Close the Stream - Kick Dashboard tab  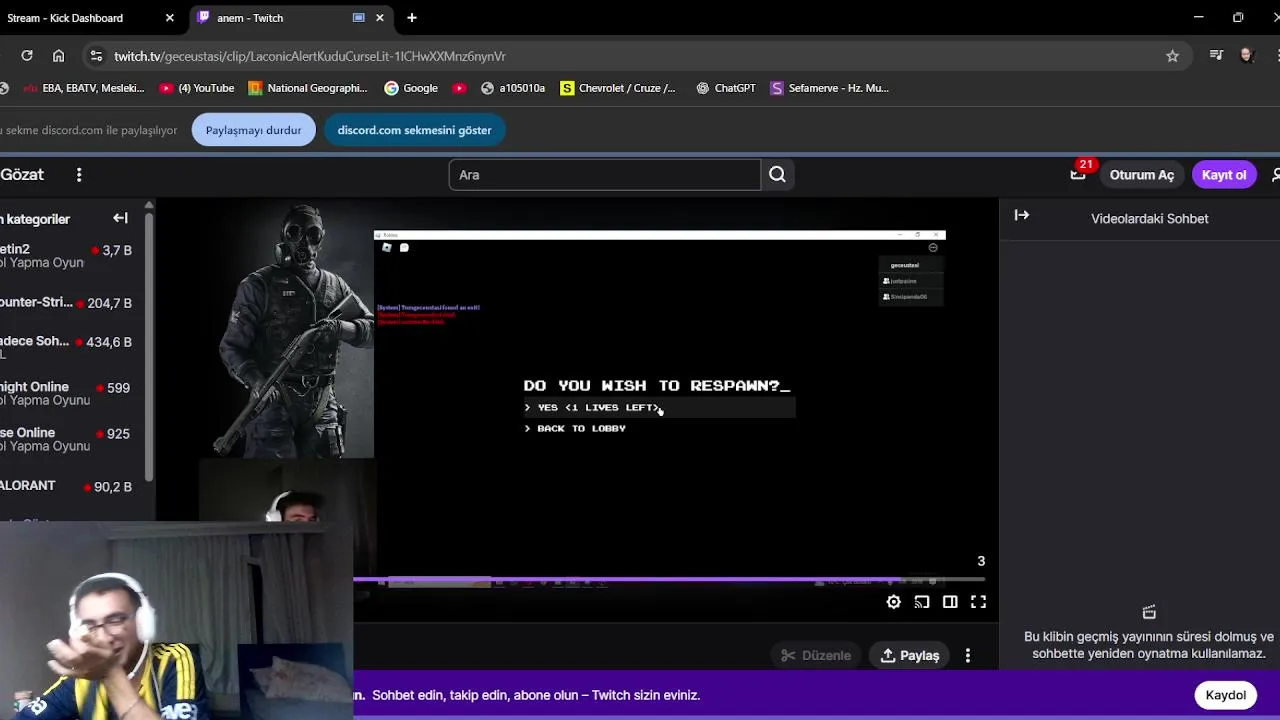(169, 18)
